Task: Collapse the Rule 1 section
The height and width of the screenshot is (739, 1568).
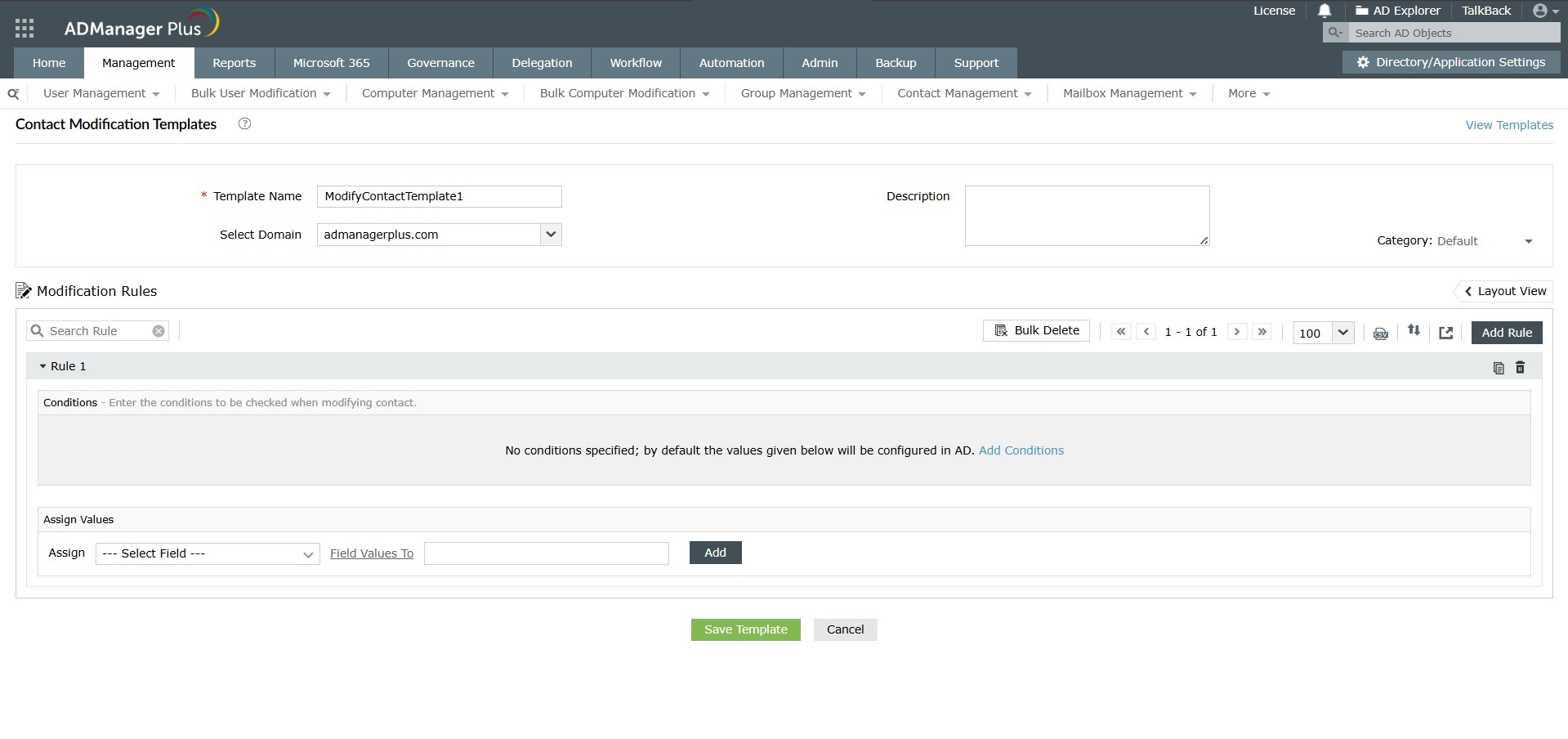Action: tap(44, 366)
